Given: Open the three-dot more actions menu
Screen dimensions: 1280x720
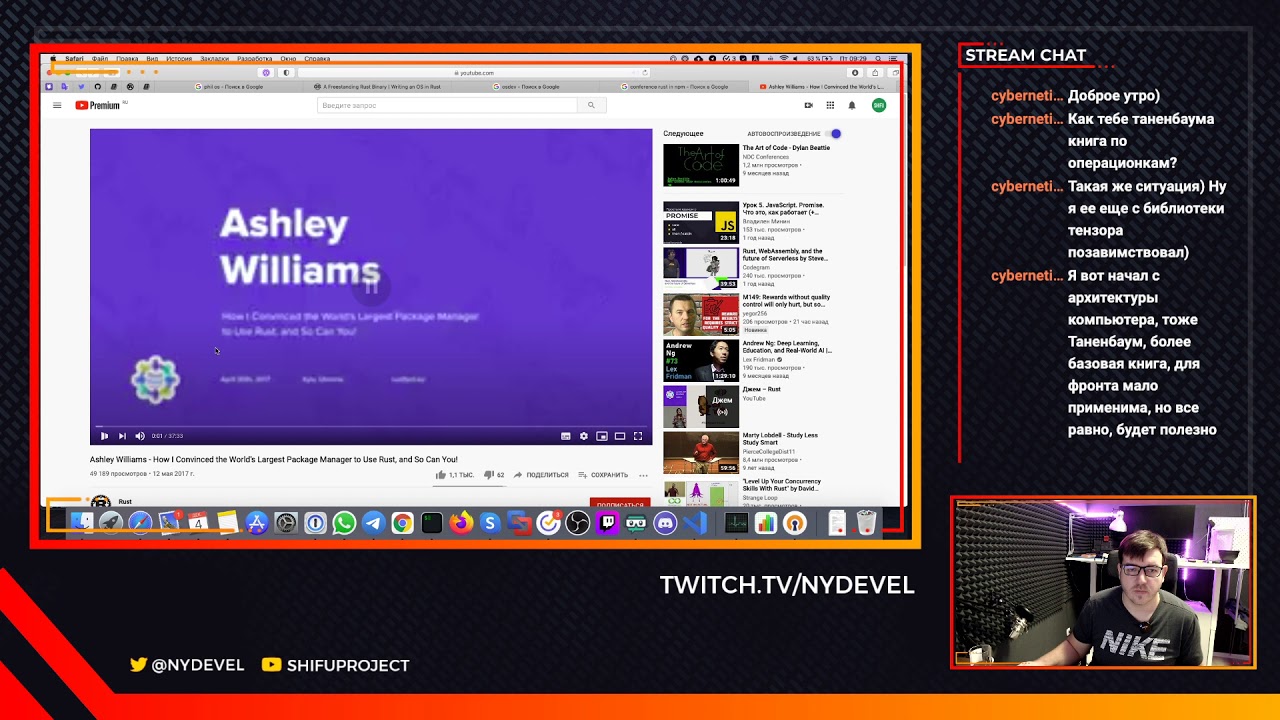Looking at the screenshot, I should click(643, 475).
